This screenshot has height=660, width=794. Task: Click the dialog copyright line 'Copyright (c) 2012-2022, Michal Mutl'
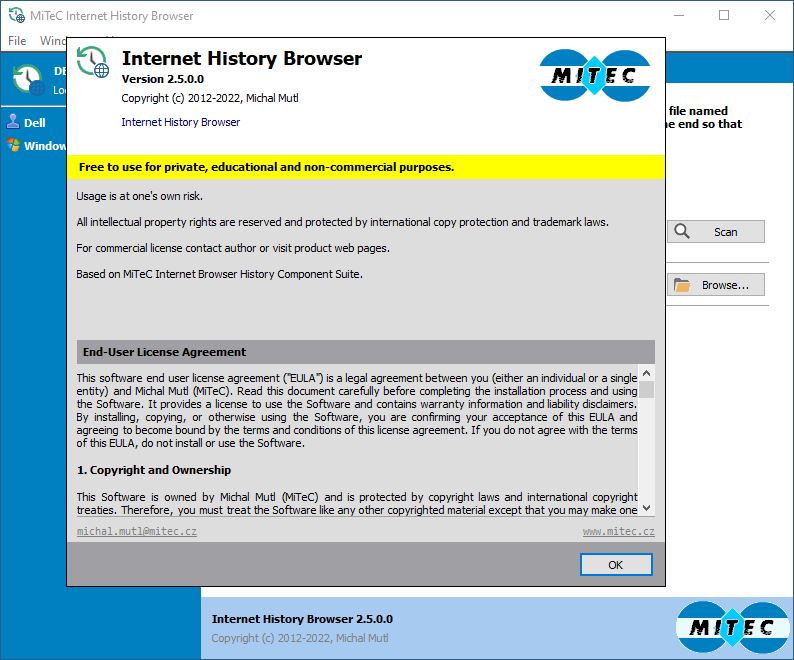210,98
